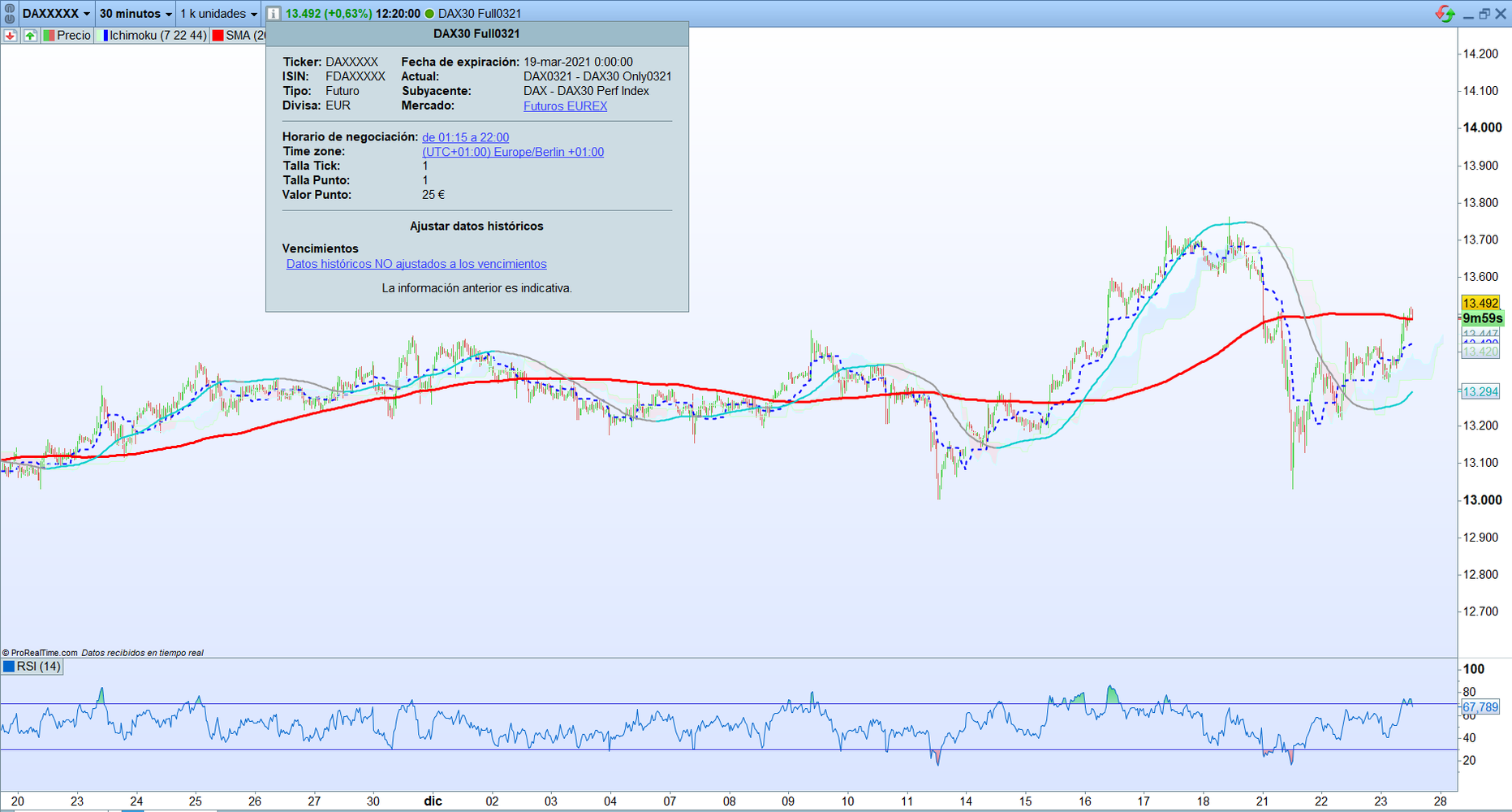Select the Ichimoku (7 22 44) indicator label
The width and height of the screenshot is (1512, 812).
click(154, 36)
